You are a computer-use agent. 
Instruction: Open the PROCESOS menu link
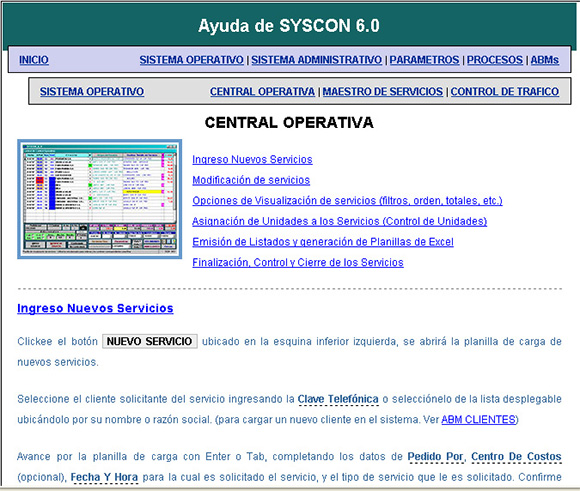click(495, 60)
